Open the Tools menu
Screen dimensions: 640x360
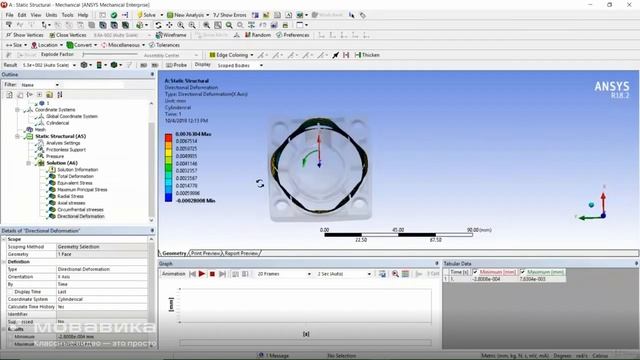click(67, 15)
